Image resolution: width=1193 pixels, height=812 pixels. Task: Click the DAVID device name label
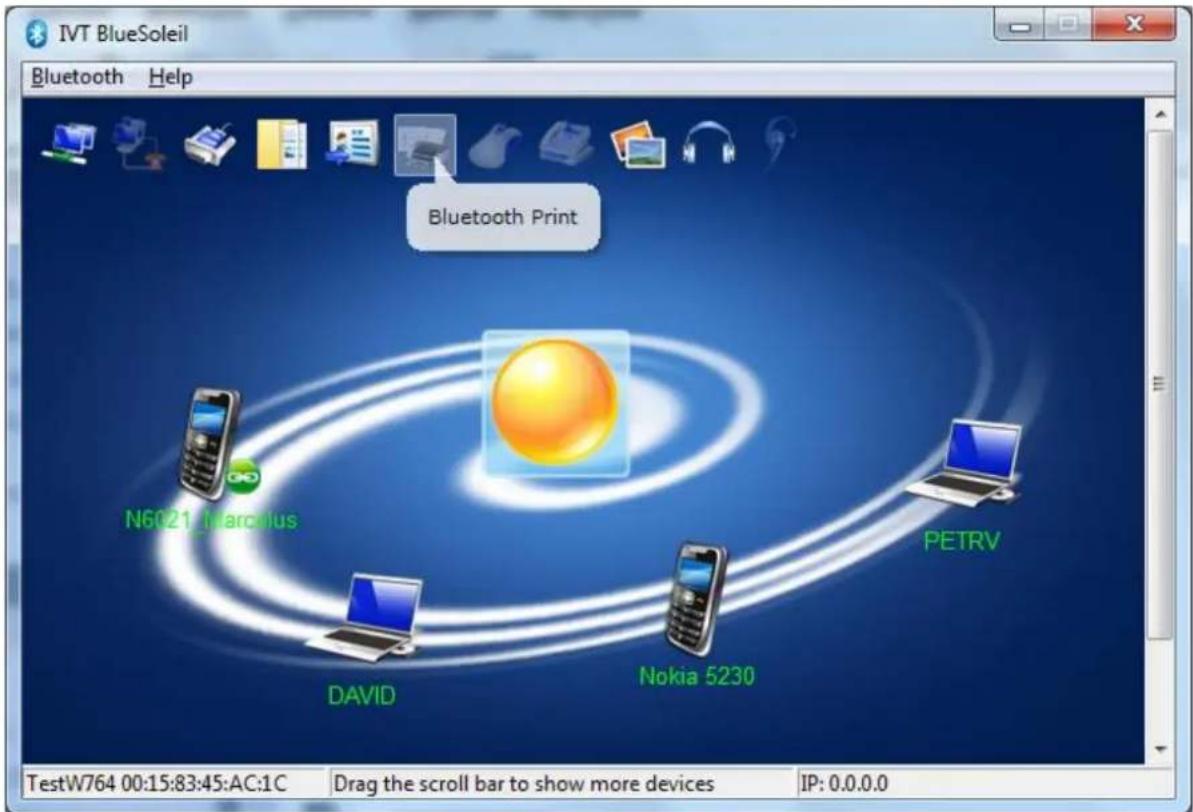pyautogui.click(x=361, y=696)
